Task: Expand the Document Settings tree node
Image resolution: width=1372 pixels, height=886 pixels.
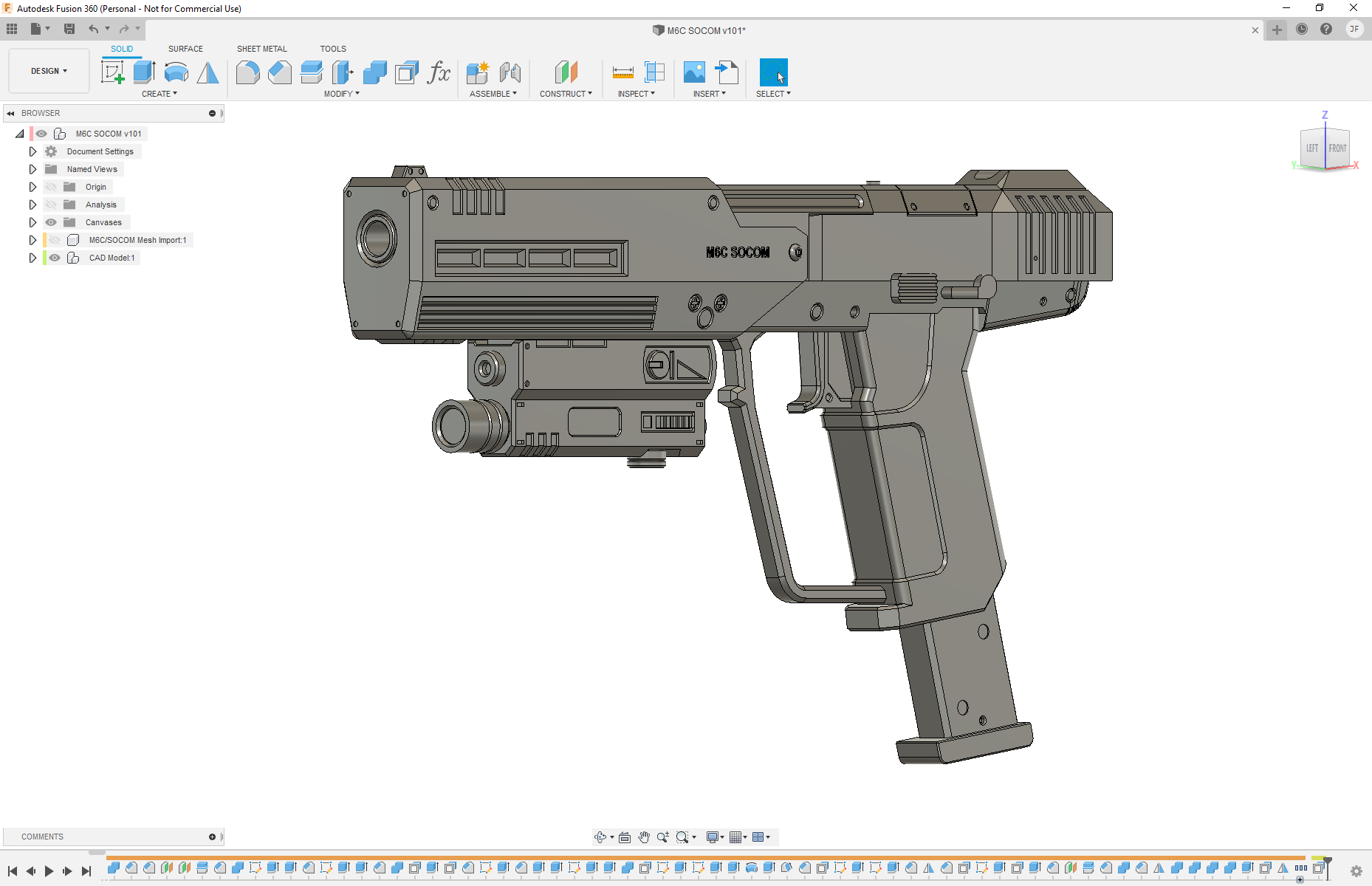Action: pos(32,151)
